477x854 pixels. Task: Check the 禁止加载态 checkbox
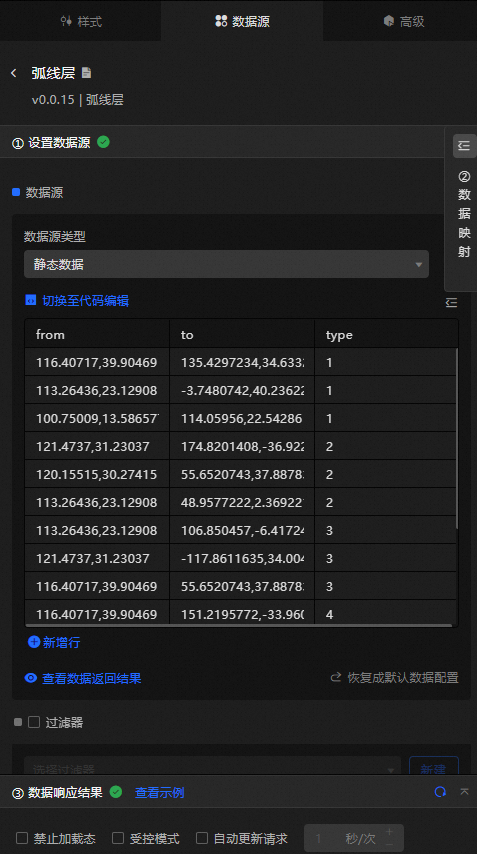point(22,838)
